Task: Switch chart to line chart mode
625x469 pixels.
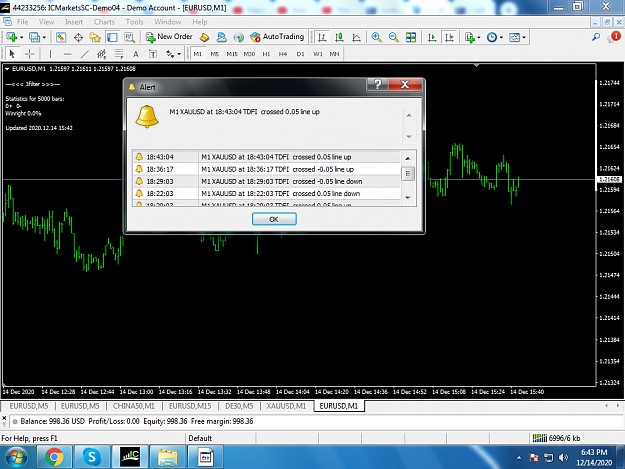Action: (x=356, y=37)
